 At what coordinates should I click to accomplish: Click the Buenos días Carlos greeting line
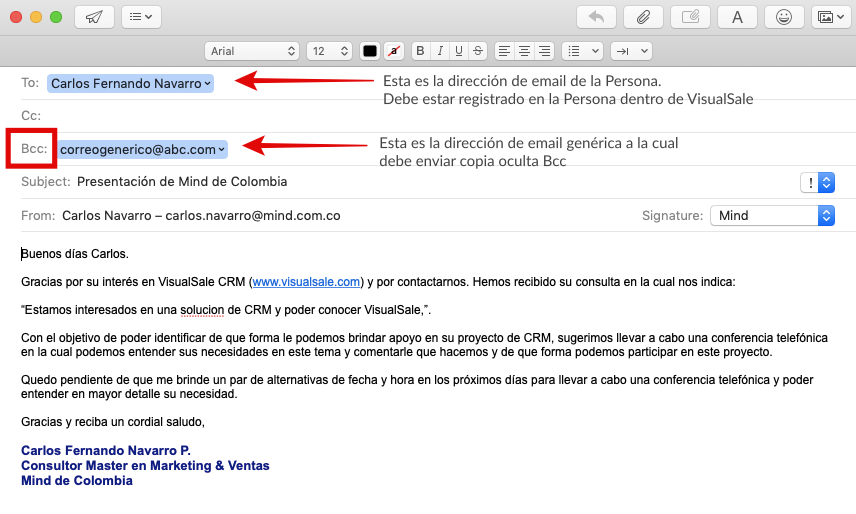75,254
